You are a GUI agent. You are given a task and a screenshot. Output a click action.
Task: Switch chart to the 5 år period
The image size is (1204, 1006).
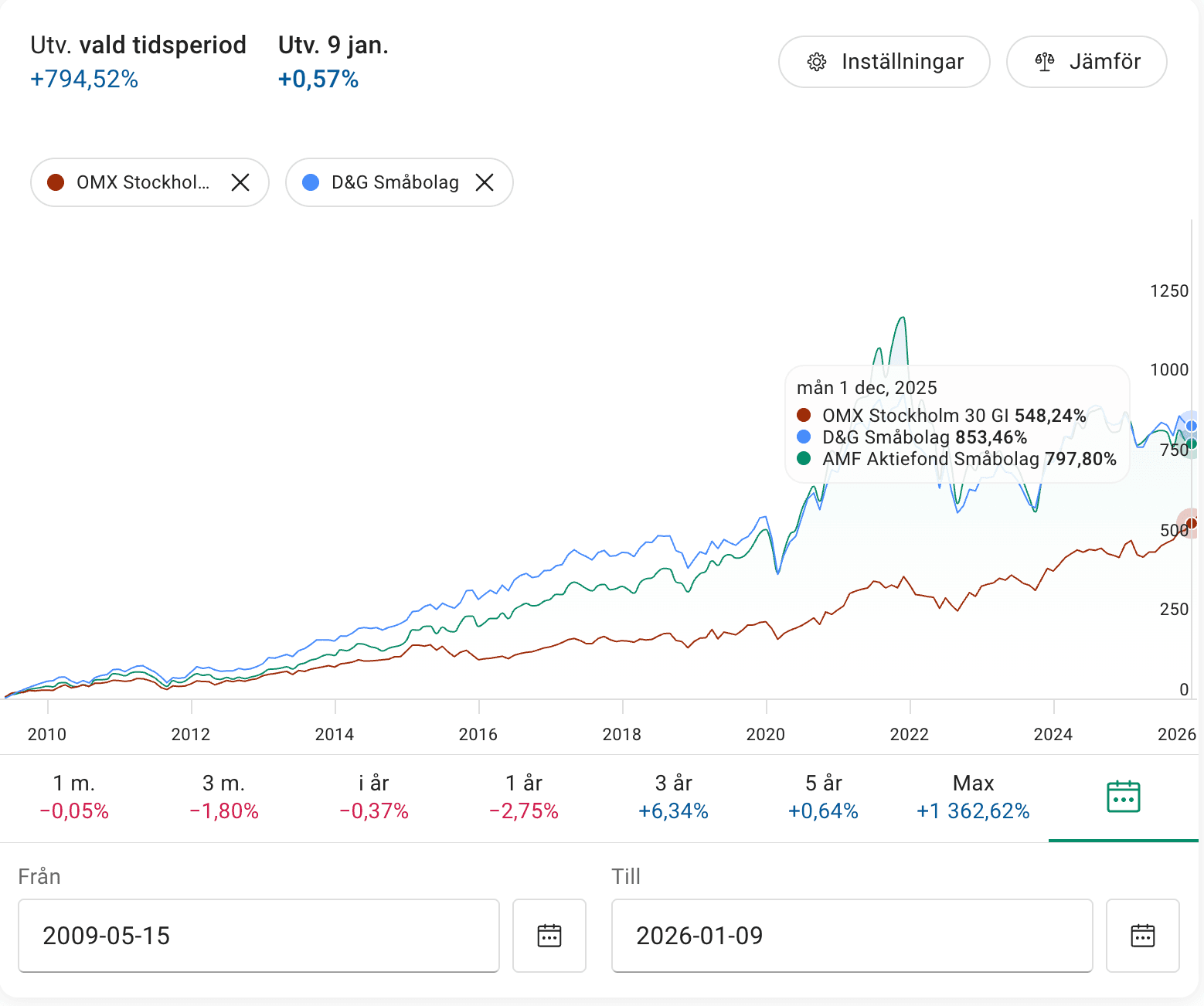(824, 797)
